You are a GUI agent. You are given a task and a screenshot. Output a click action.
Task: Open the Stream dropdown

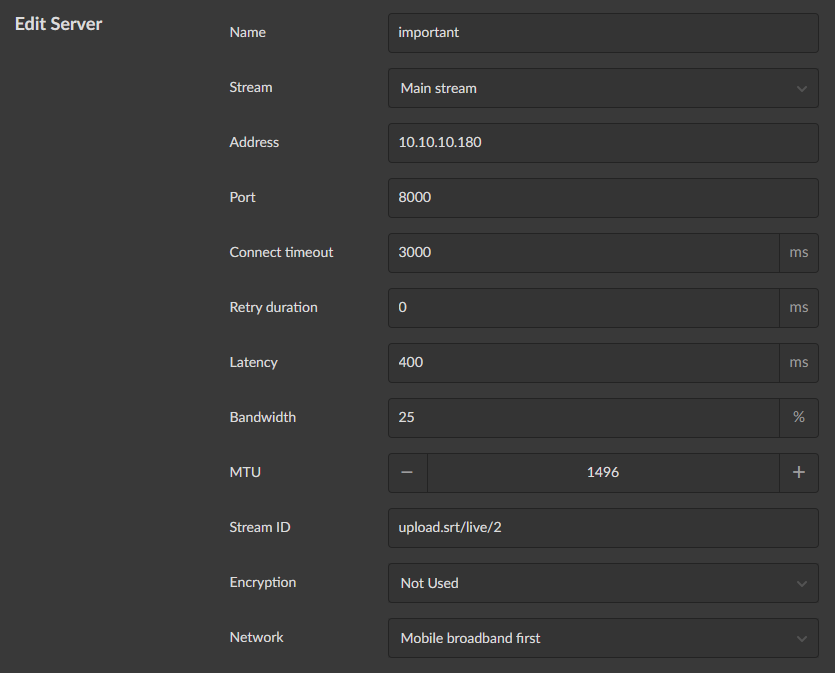[602, 88]
